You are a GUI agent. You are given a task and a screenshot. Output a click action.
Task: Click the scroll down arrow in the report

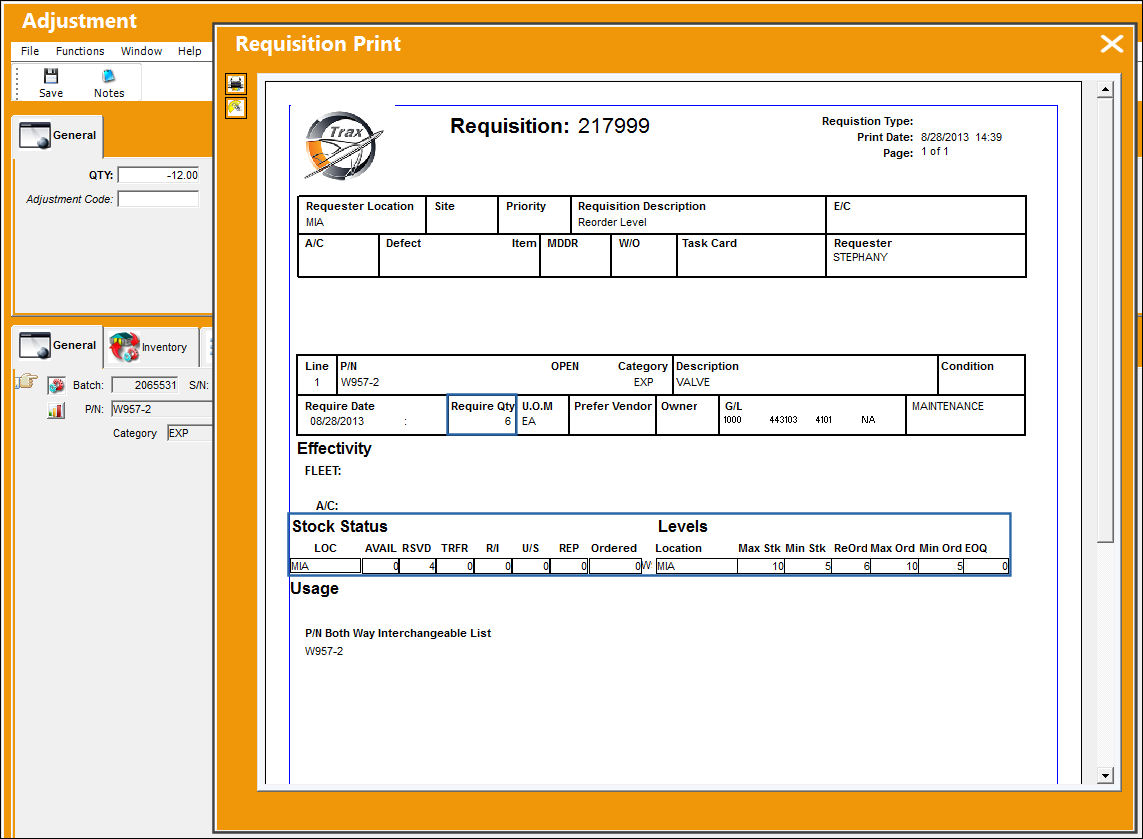[x=1105, y=776]
